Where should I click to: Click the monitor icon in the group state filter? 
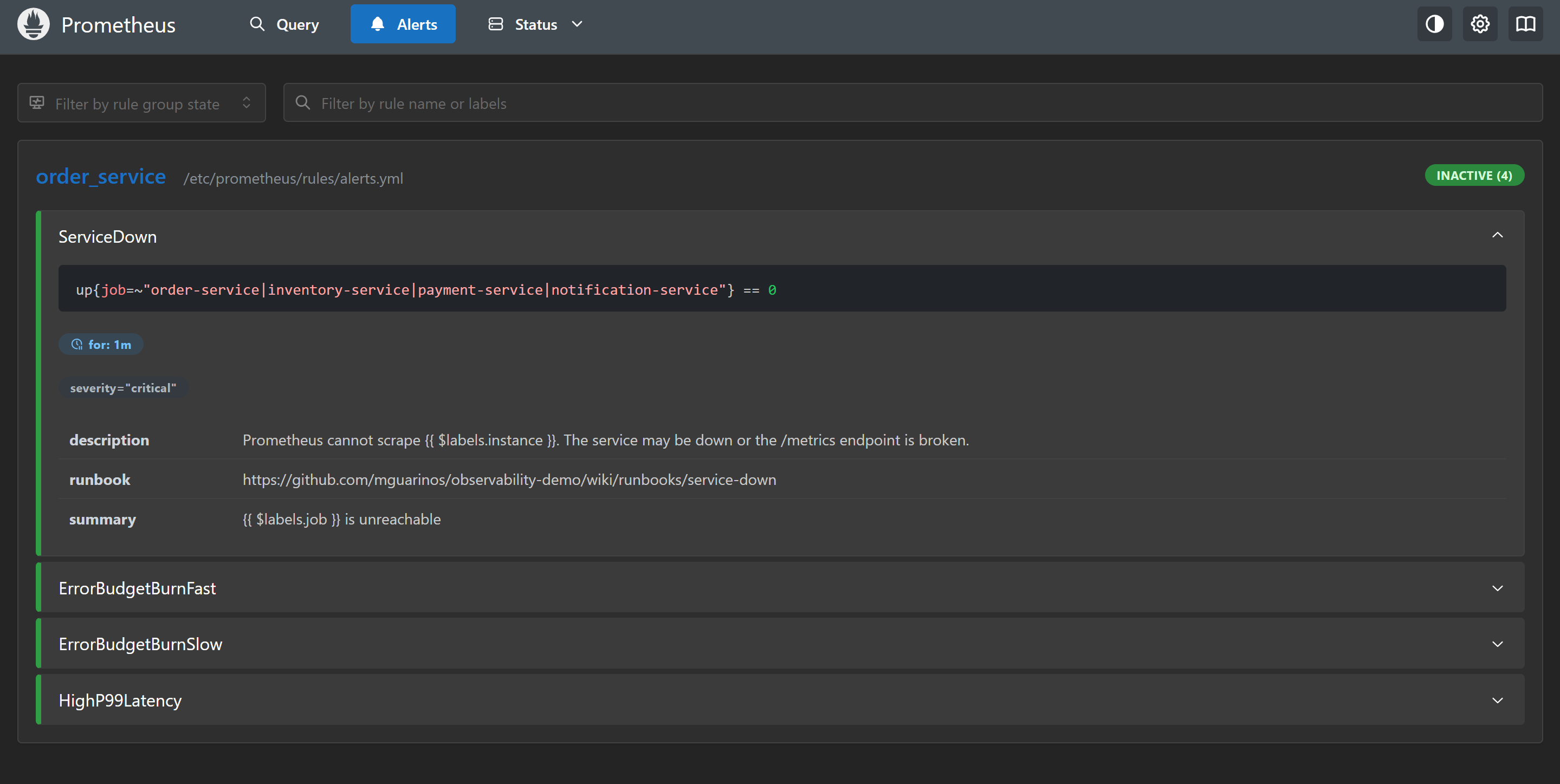(x=37, y=103)
